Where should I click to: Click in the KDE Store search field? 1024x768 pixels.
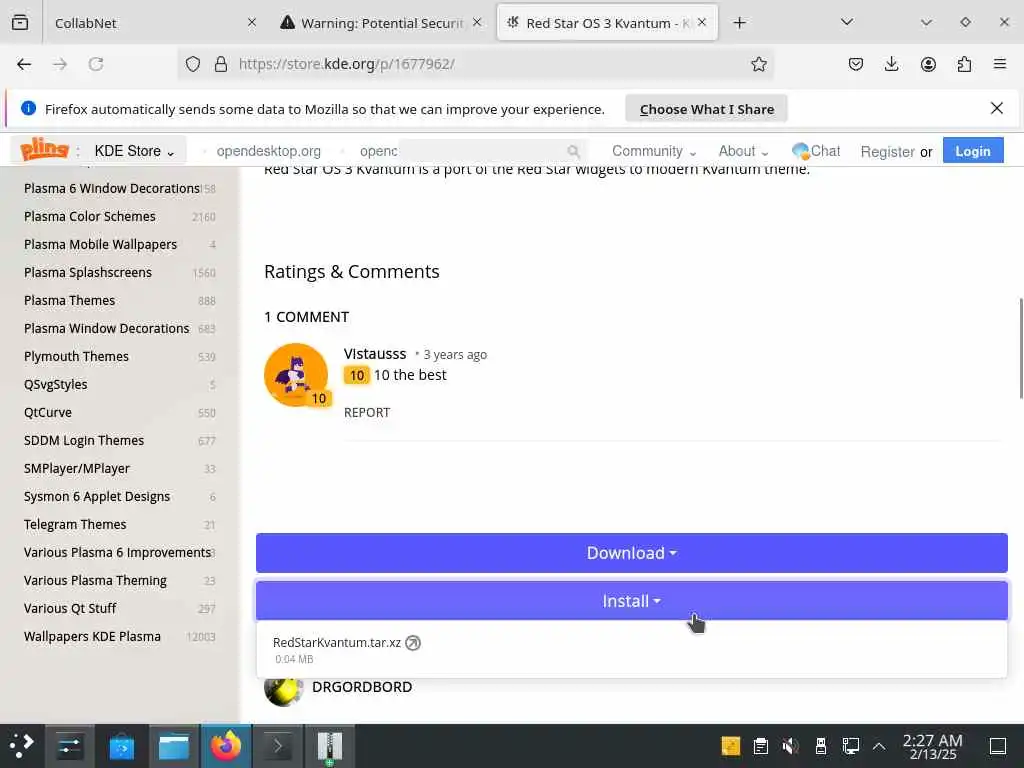point(483,152)
